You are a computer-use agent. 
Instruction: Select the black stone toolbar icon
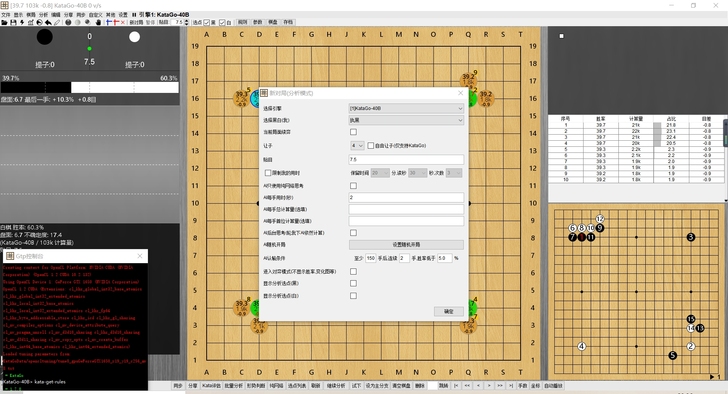pos(68,22)
